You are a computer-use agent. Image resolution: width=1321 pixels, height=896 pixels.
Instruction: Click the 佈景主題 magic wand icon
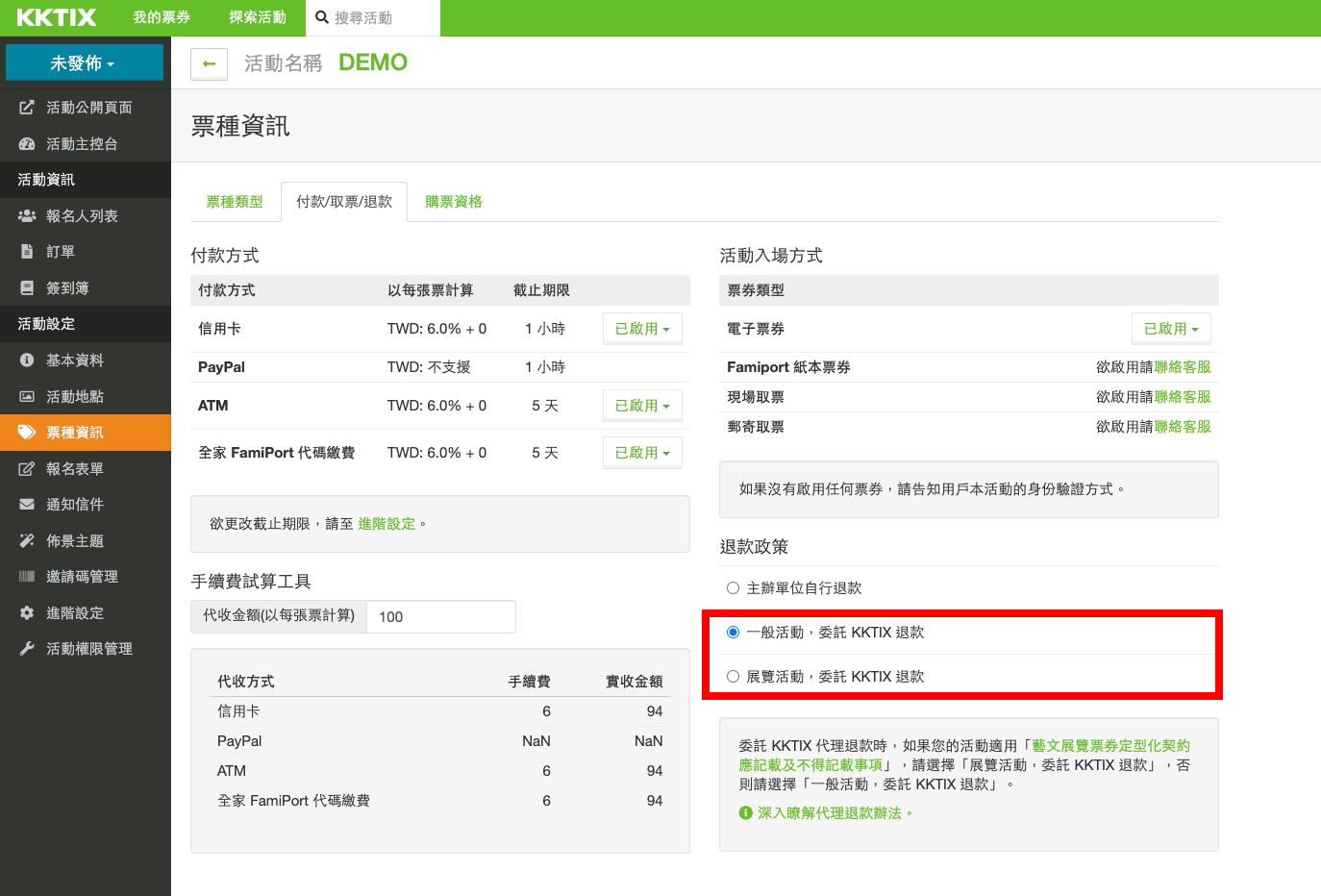(x=27, y=541)
